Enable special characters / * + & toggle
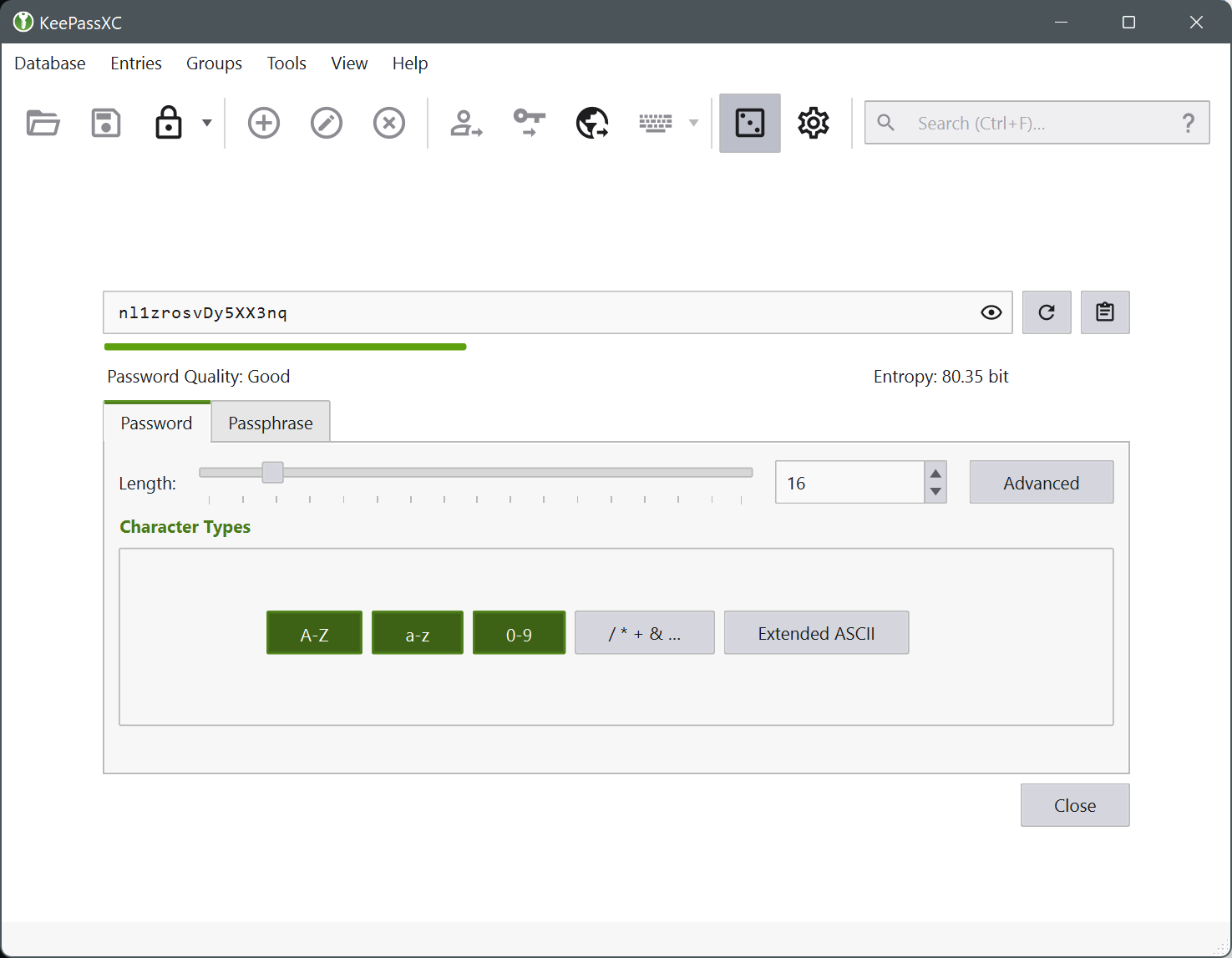 tap(644, 633)
